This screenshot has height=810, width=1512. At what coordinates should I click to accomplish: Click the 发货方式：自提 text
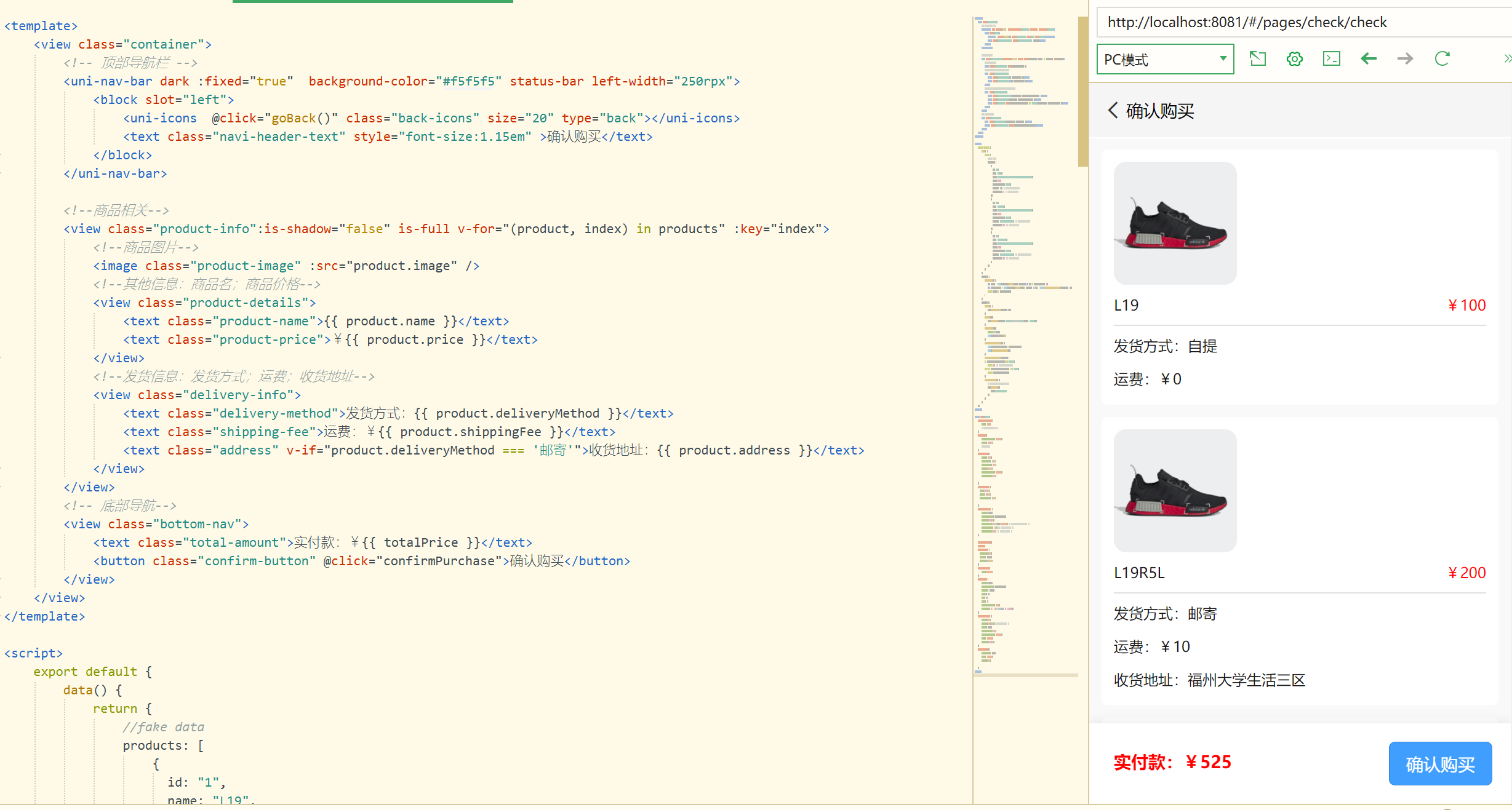tap(1166, 346)
